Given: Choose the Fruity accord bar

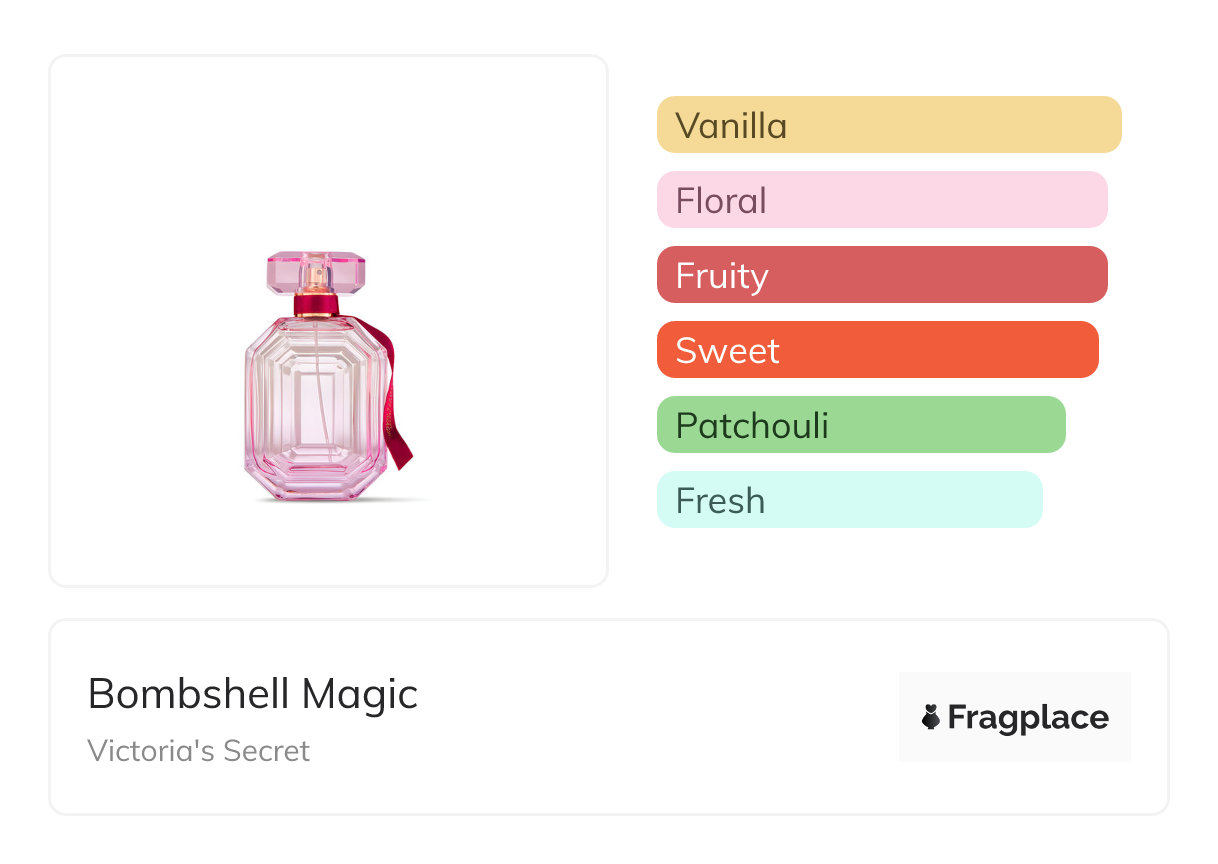Looking at the screenshot, I should 881,275.
